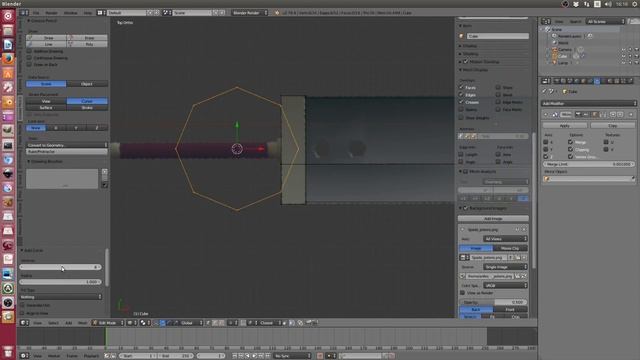Enable Additive Drawing checkbox
Viewport: 640px width, 360px height.
click(x=29, y=51)
